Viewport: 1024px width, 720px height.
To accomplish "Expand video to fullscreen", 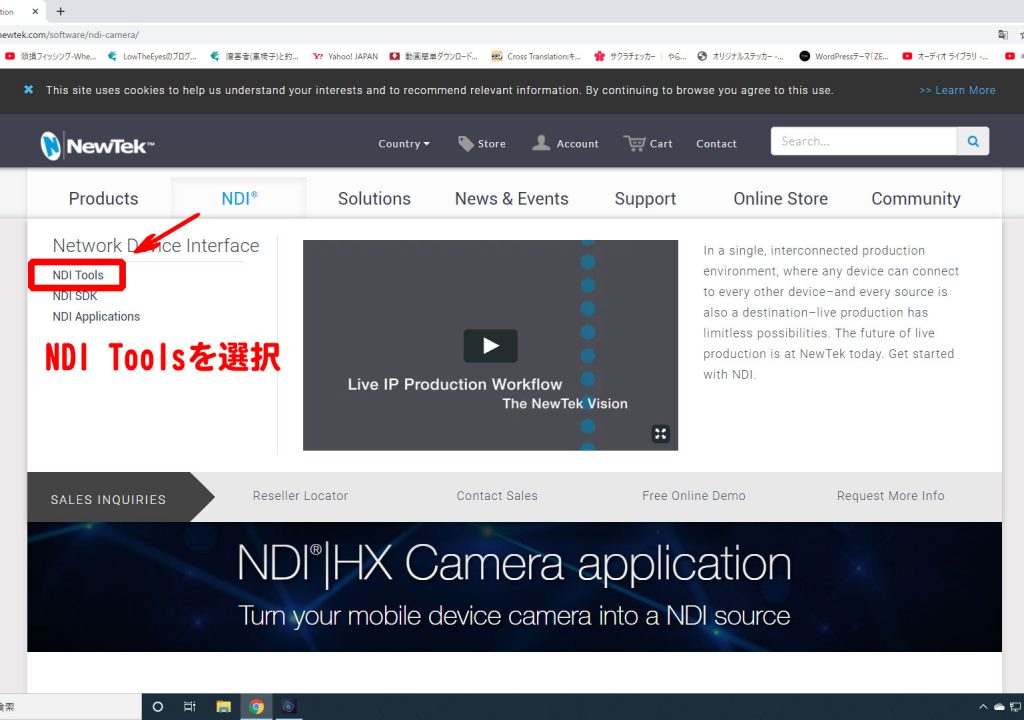I will [x=660, y=433].
